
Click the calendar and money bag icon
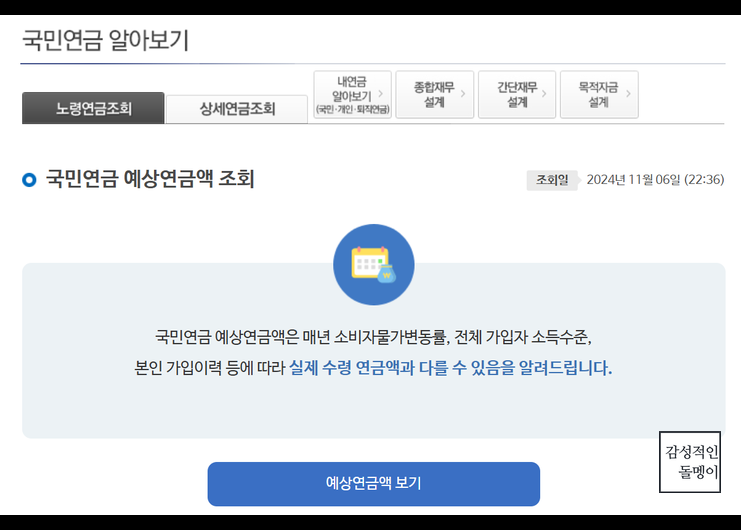374,265
